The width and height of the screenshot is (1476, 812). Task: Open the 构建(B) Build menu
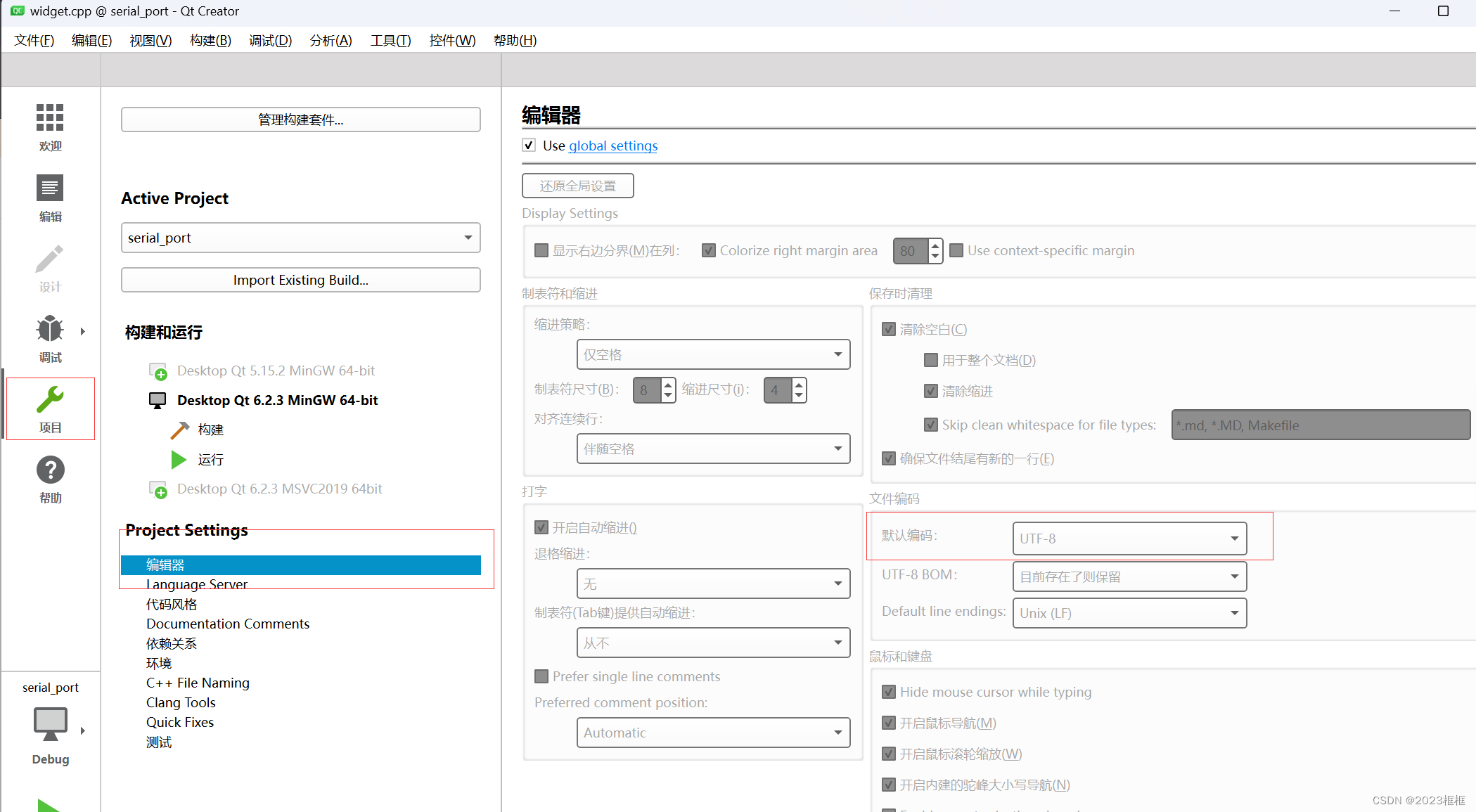tap(210, 41)
